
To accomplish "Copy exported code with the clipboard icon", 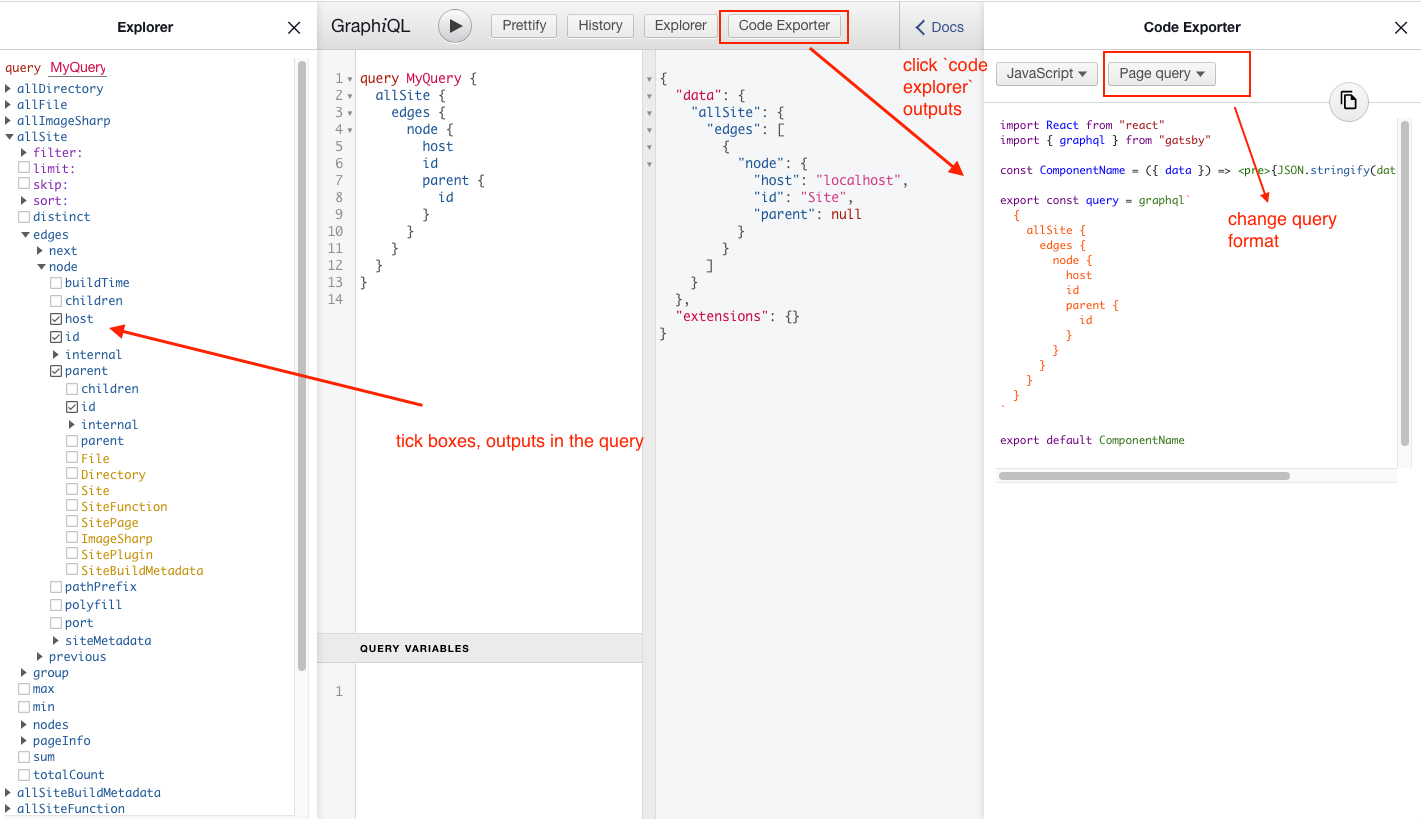I will pyautogui.click(x=1348, y=101).
